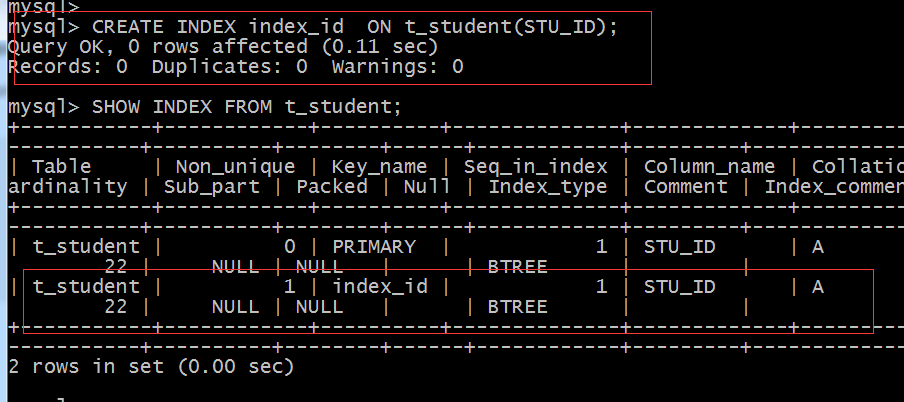Screen dimensions: 904x402
Task: Click the CREATE INDEX command text
Action: coord(355,27)
